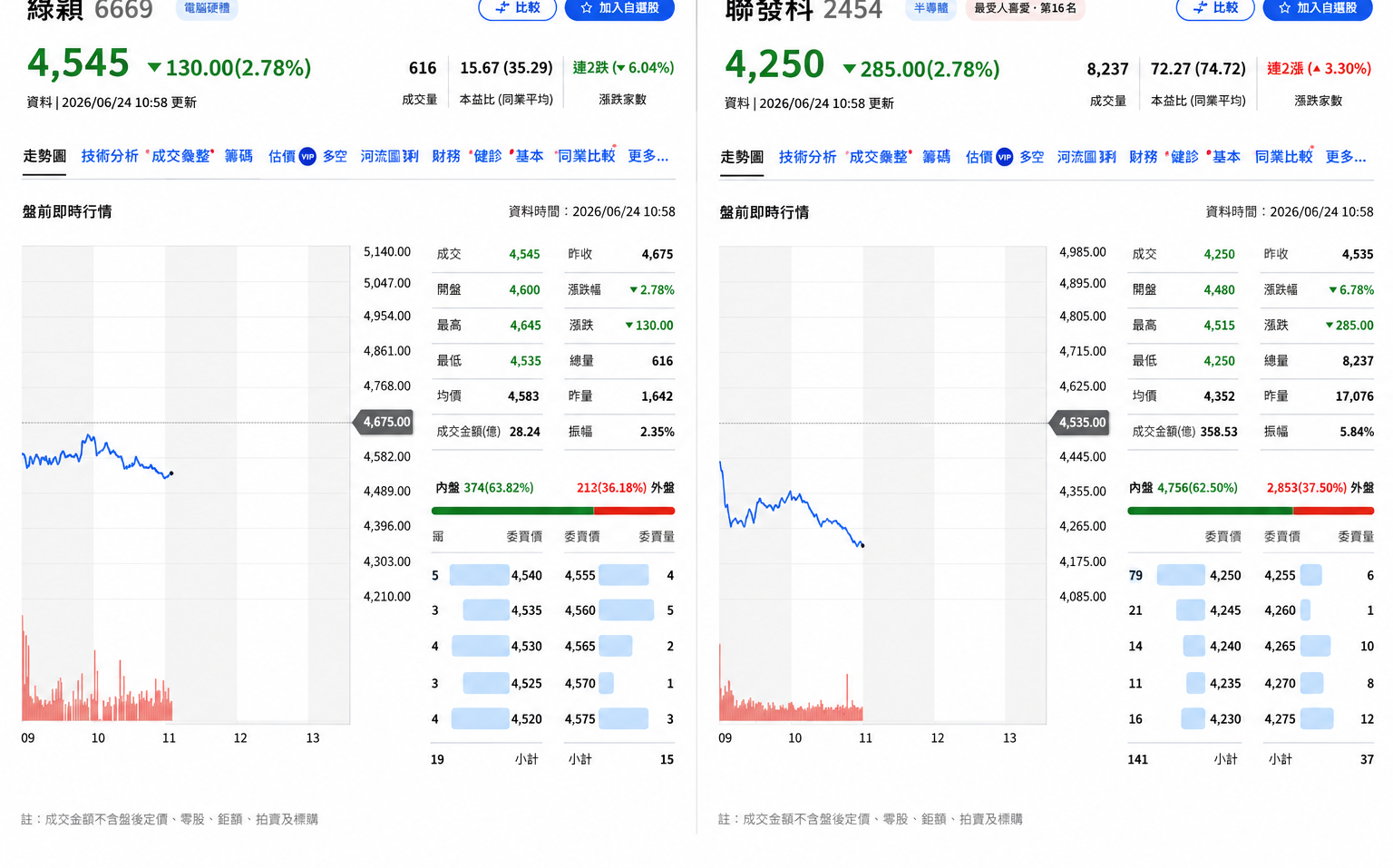The height and width of the screenshot is (868, 1393).
Task: Select 走勢圖 tab in 綠穎 panel
Action: coord(44,156)
